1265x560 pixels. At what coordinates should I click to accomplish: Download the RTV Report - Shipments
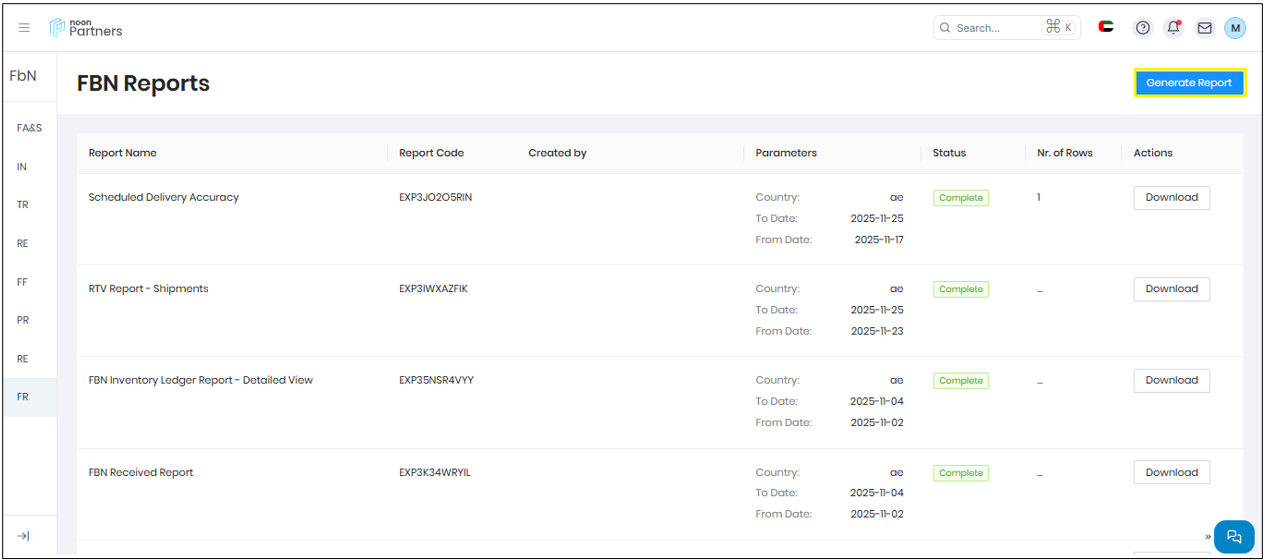(1171, 289)
